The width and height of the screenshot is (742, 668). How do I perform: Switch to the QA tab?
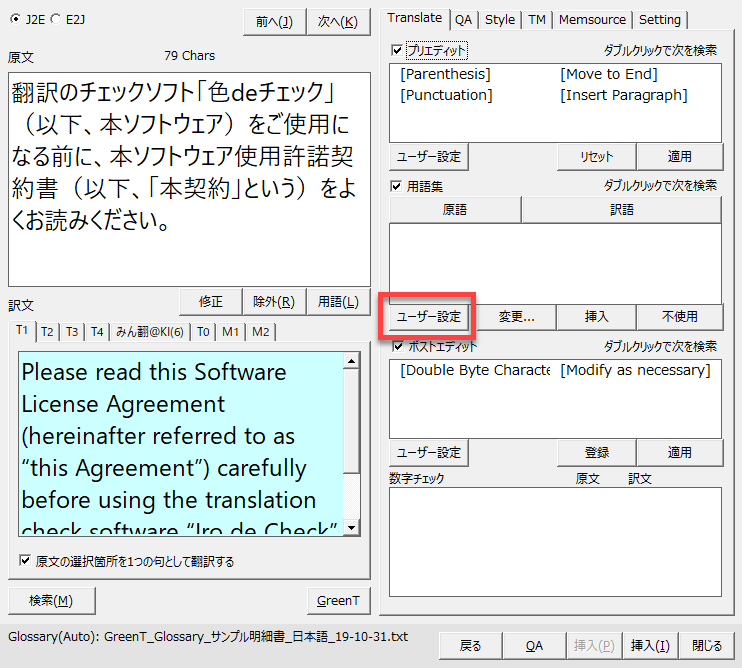tap(463, 19)
